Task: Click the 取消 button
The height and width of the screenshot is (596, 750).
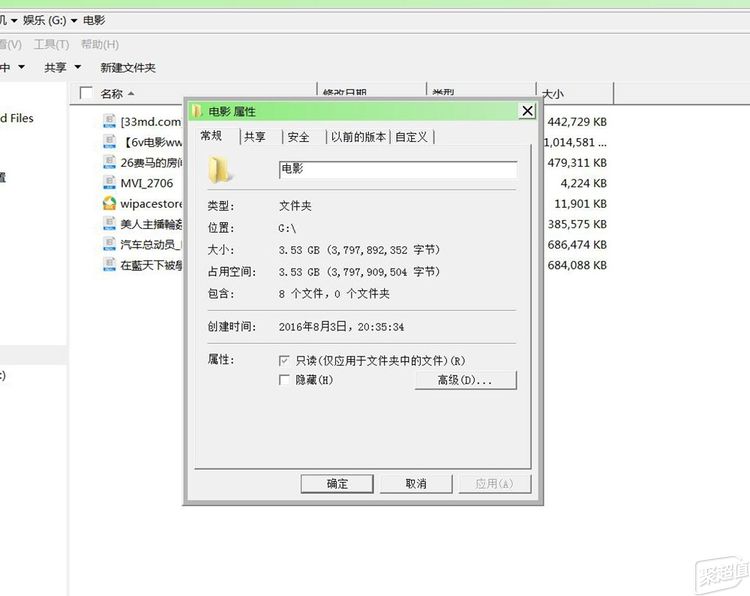Action: pyautogui.click(x=416, y=484)
